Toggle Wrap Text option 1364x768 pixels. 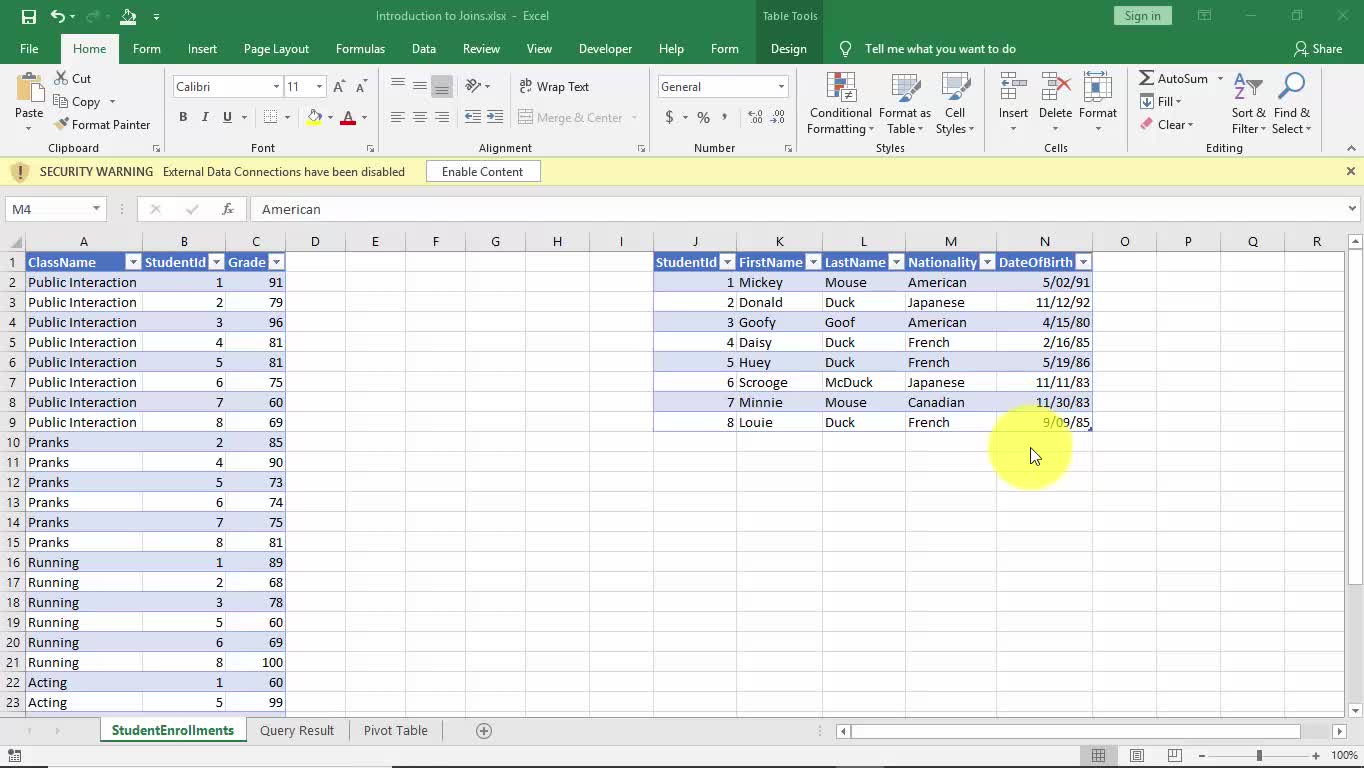554,87
